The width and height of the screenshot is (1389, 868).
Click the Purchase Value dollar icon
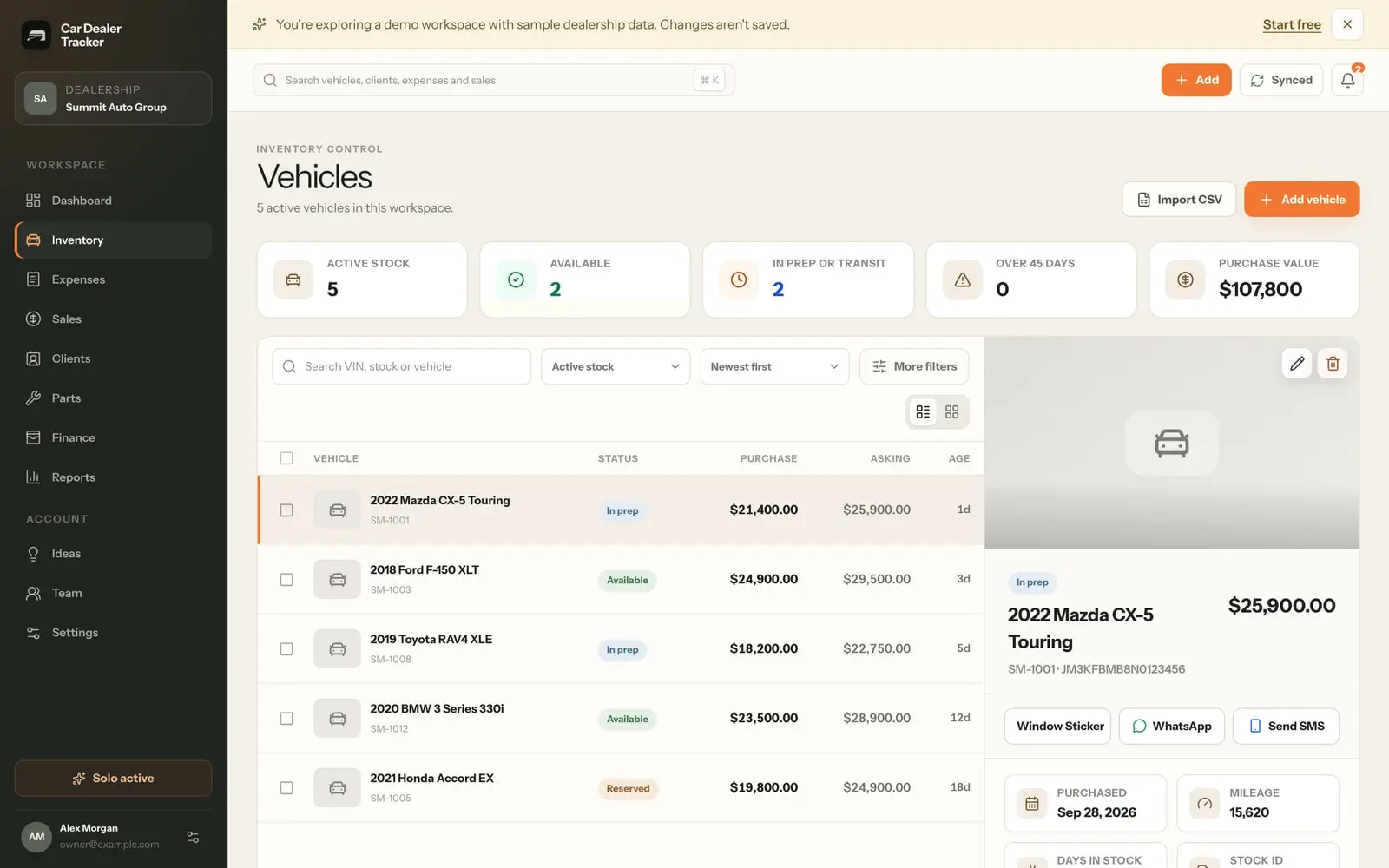tap(1185, 279)
